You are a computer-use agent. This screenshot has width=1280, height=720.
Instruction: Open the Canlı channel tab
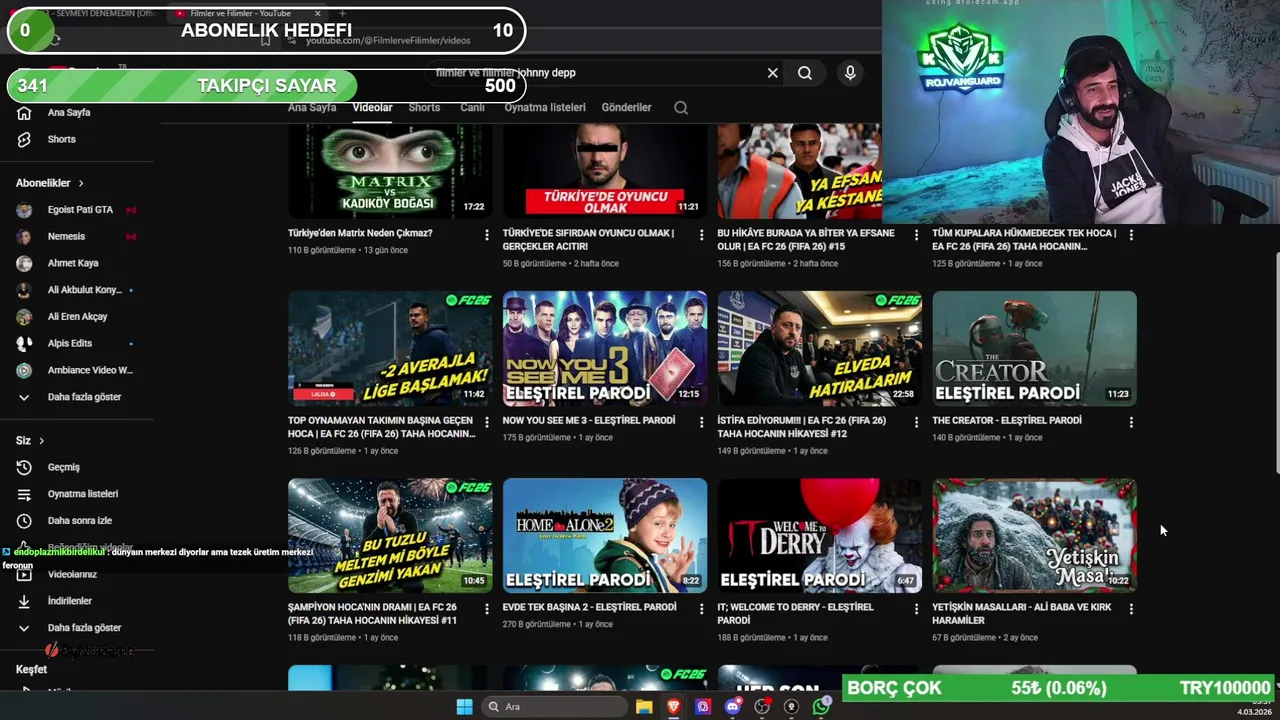472,108
